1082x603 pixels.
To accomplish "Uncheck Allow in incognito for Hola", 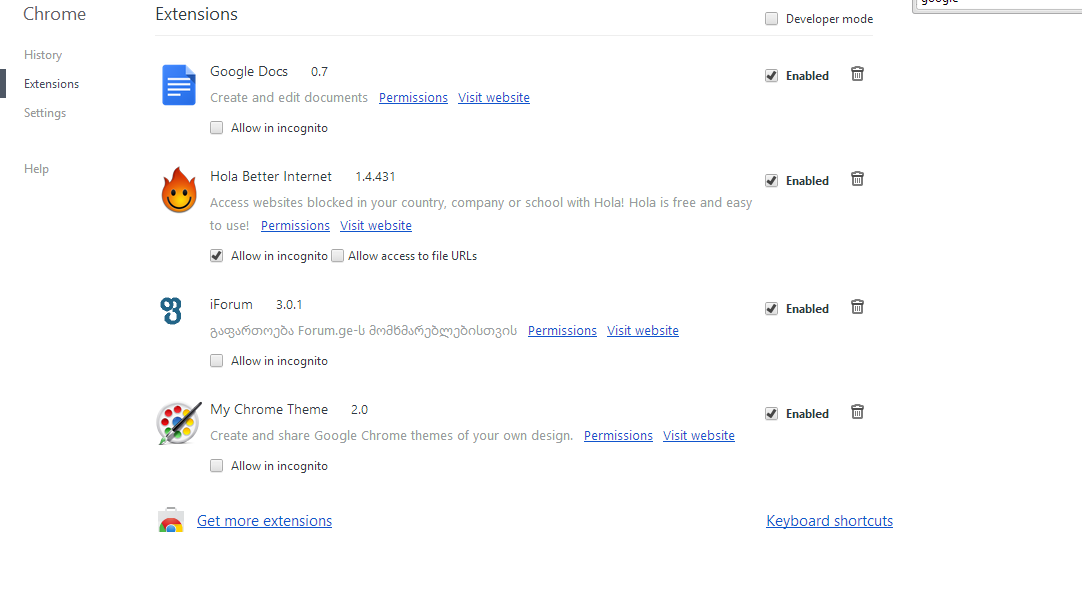I will [217, 256].
